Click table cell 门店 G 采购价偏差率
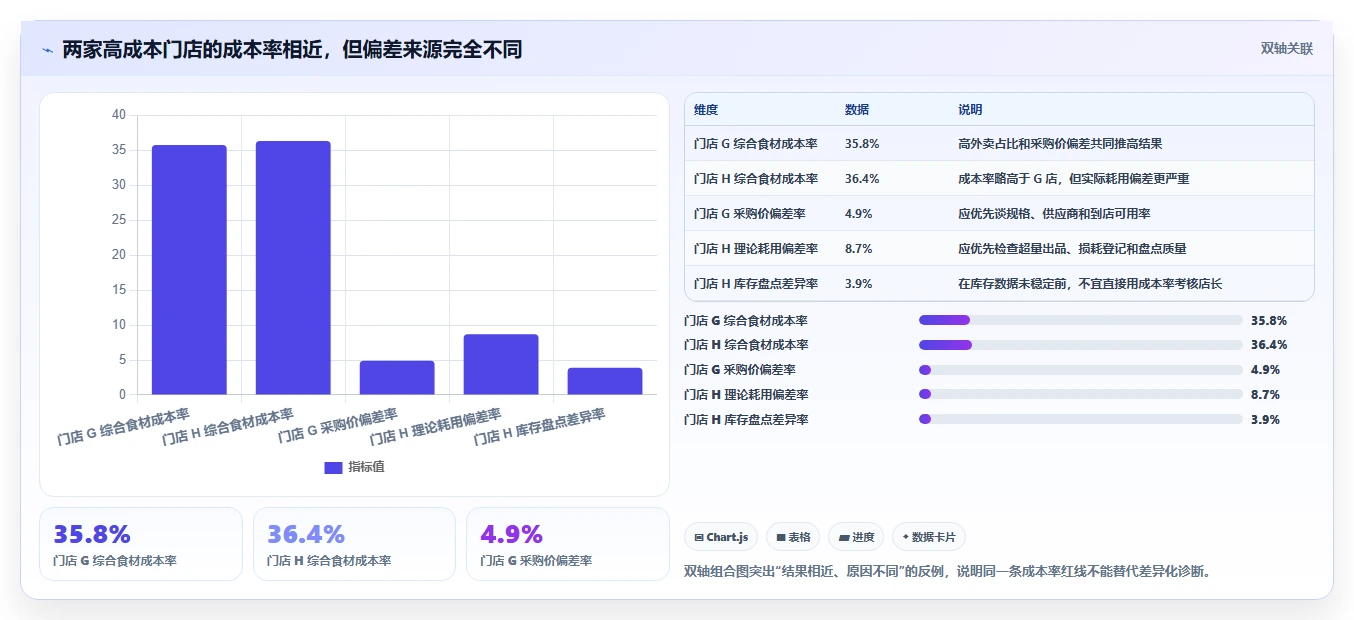 point(750,214)
